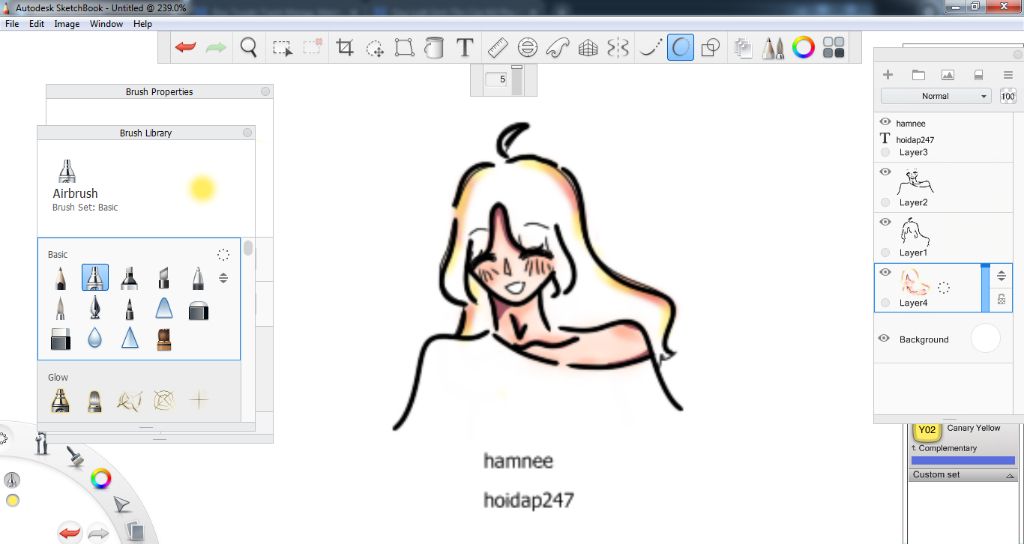This screenshot has height=544, width=1024.
Task: Open the Color Editor wheel in toolbar
Action: 803,48
